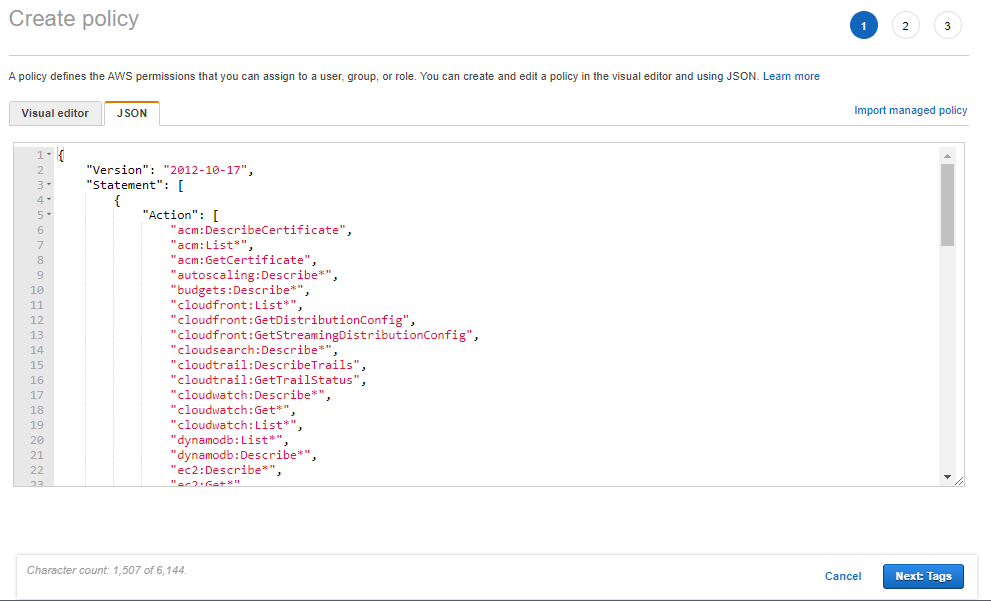This screenshot has width=991, height=601.
Task: Click the "dynamodb:Describe*" action line
Action: click(241, 456)
